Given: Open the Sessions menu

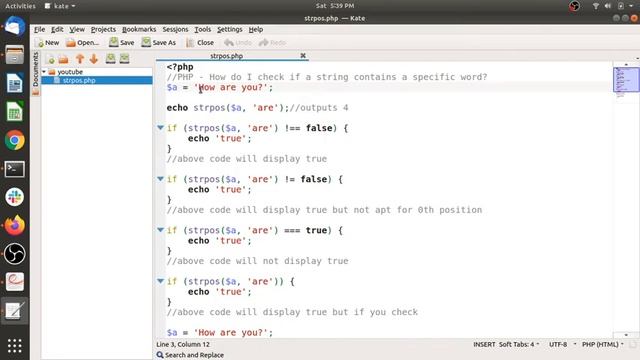Looking at the screenshot, I should coord(176,29).
